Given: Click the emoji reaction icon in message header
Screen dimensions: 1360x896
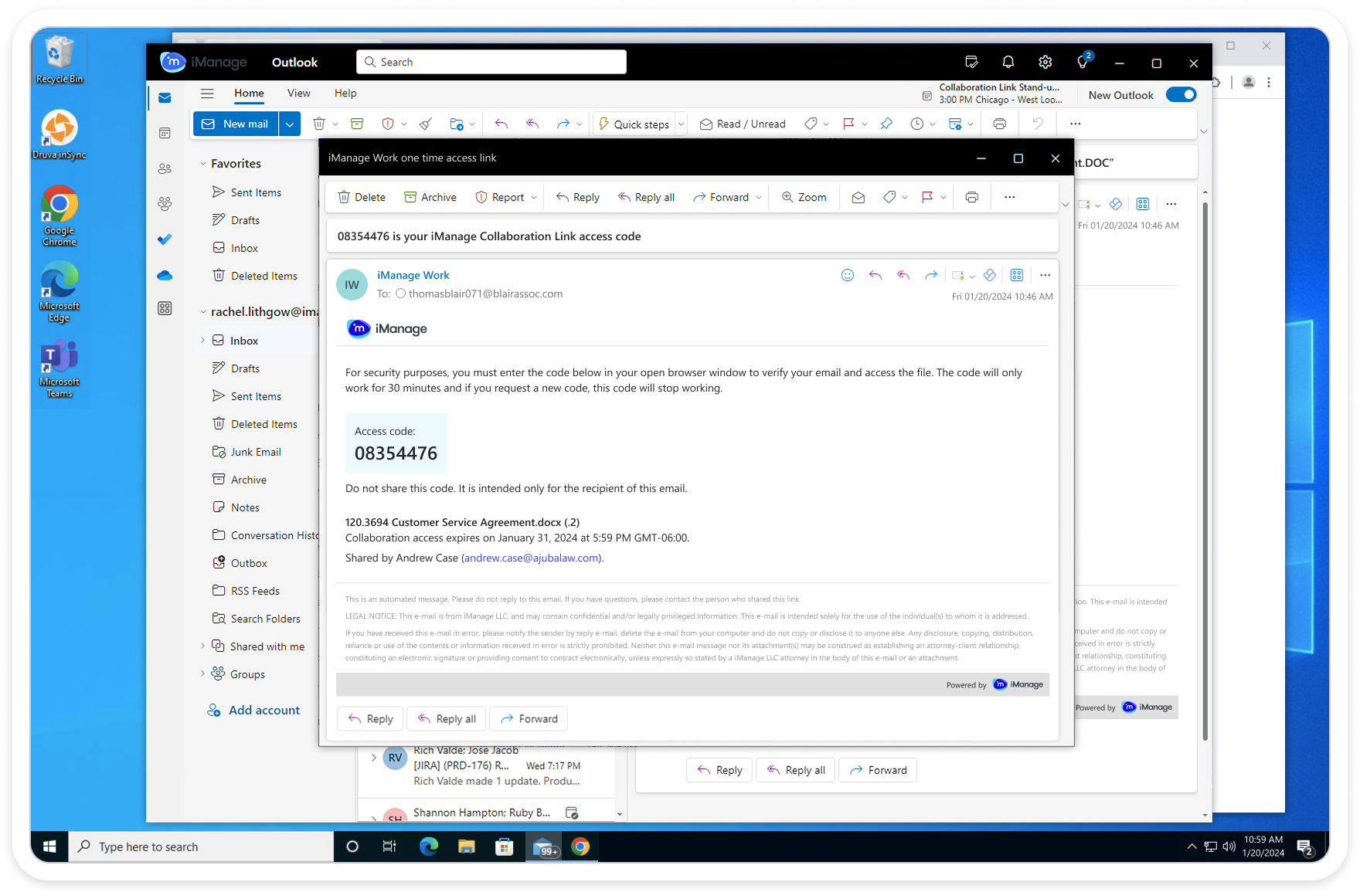Looking at the screenshot, I should (848, 275).
